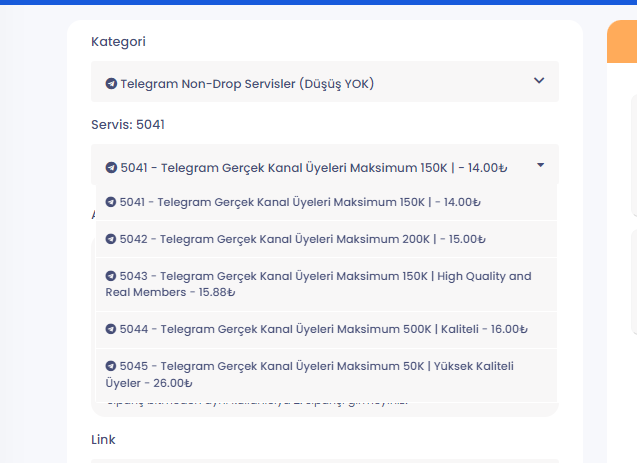Choose 5045 Maksimum 50K Yüksek Kaliteli Üyeler

[320, 374]
